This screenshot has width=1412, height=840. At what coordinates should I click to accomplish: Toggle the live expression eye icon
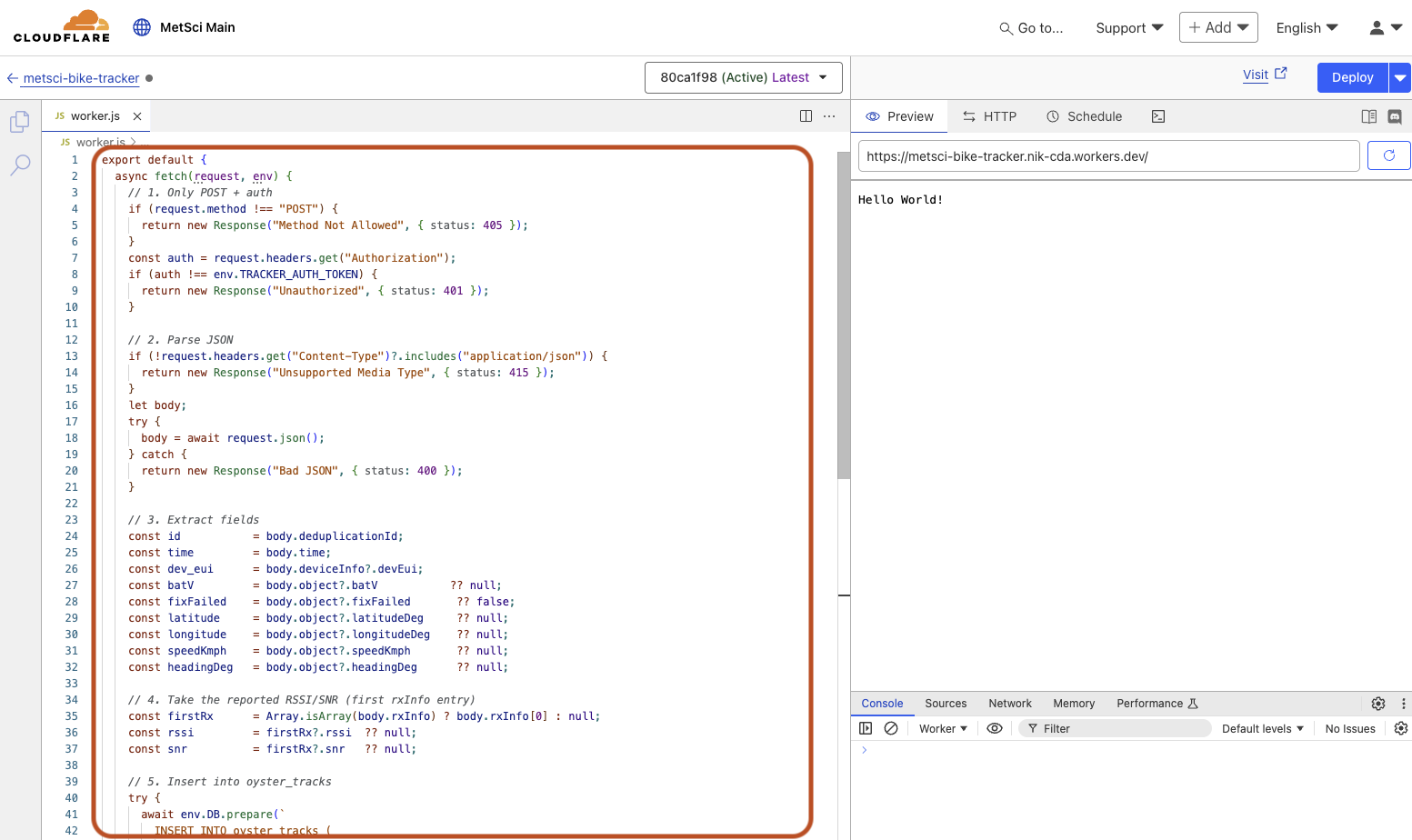point(995,728)
